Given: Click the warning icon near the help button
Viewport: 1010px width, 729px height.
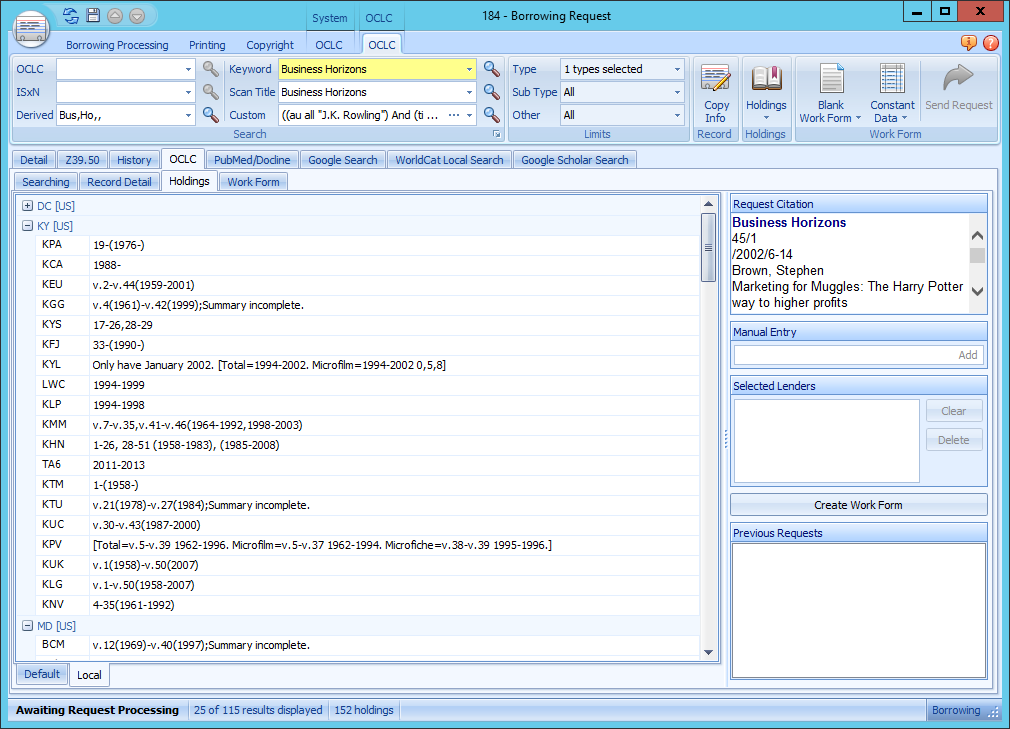Looking at the screenshot, I should coord(968,44).
